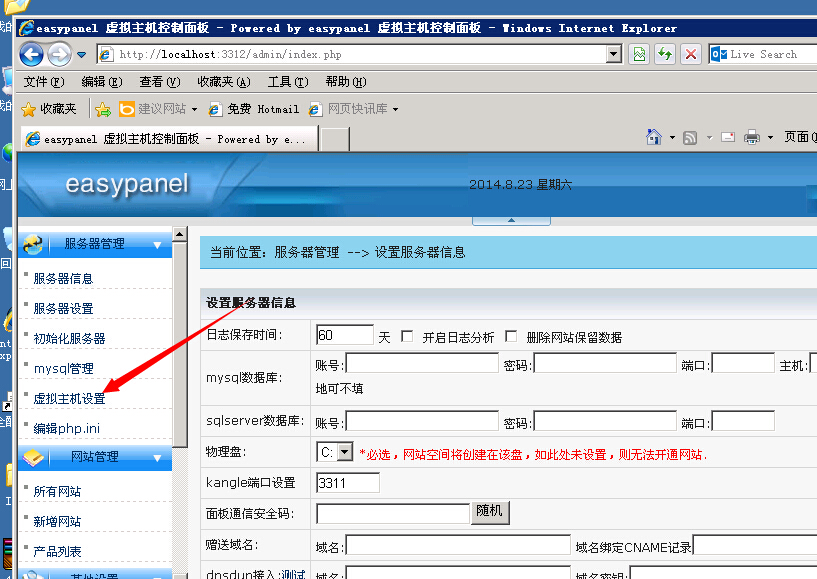Viewport: 817px width, 579px height.
Task: Open the 页面 page menu
Action: pos(800,137)
